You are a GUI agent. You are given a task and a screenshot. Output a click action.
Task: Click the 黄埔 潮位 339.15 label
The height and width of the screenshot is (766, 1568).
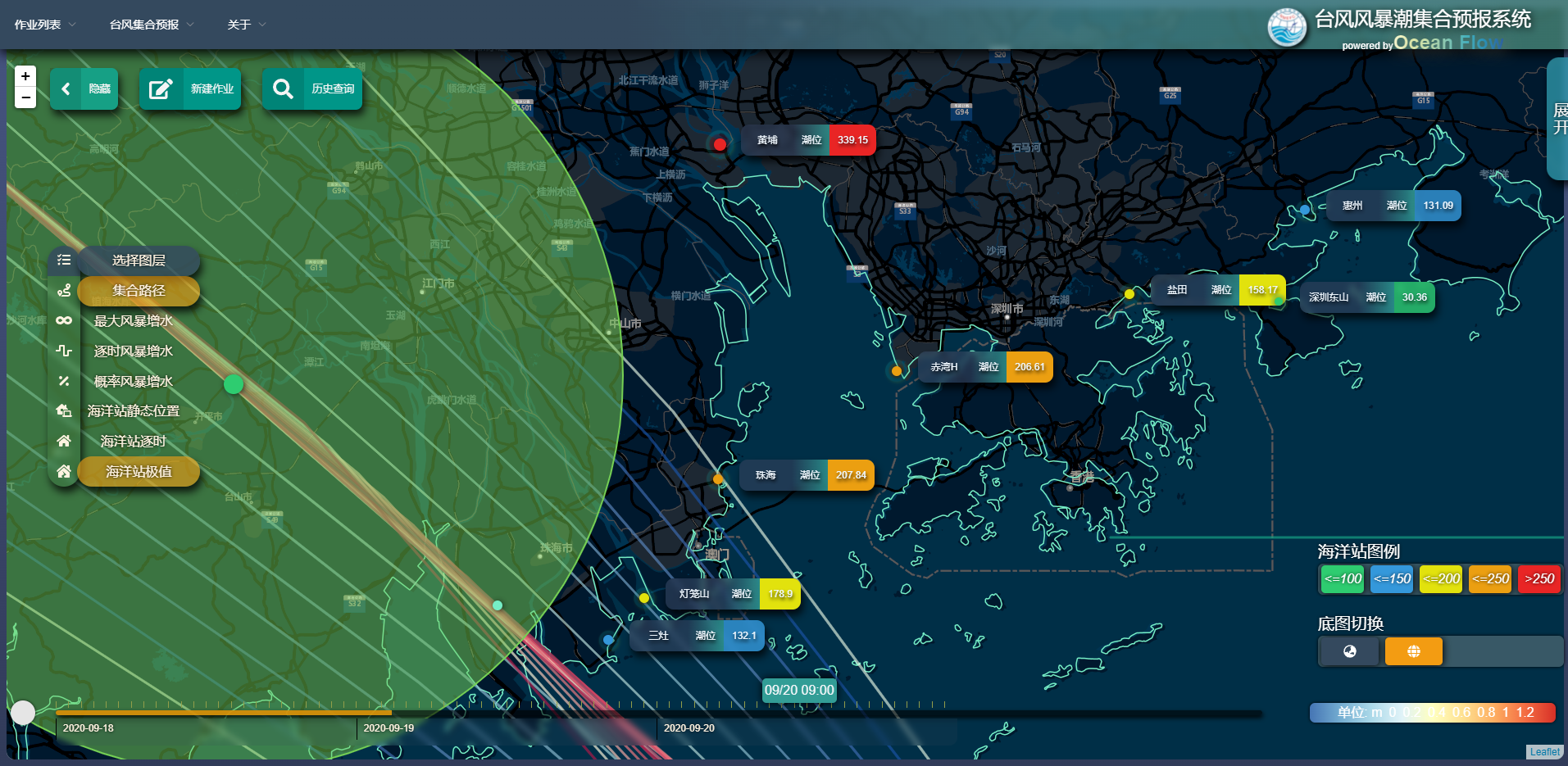click(x=808, y=140)
